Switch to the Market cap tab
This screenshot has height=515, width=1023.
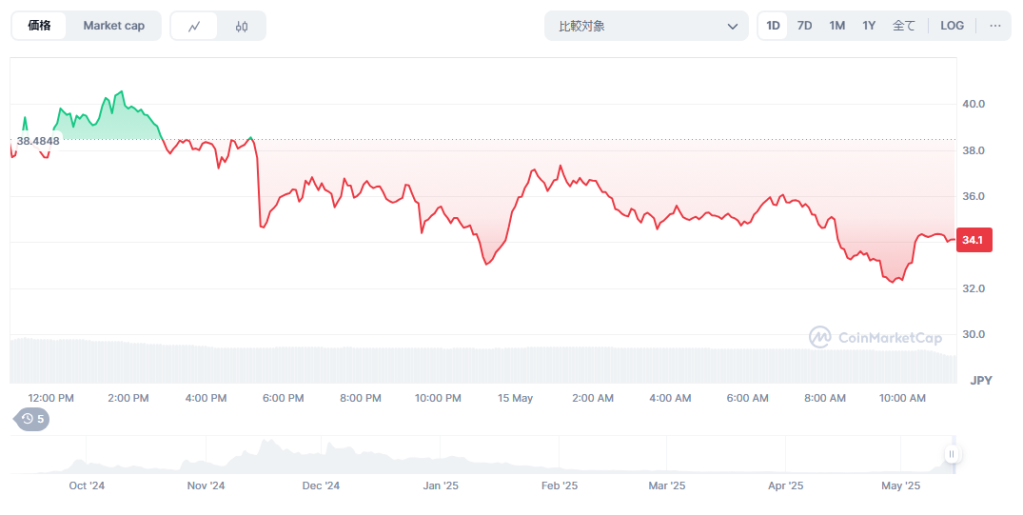[x=113, y=26]
